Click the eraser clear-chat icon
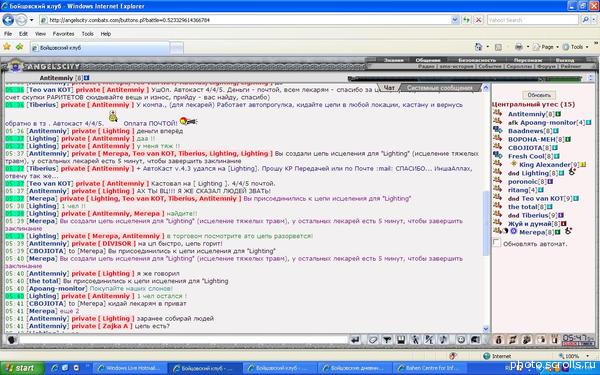Image resolution: width=600 pixels, height=375 pixels. (x=373, y=340)
